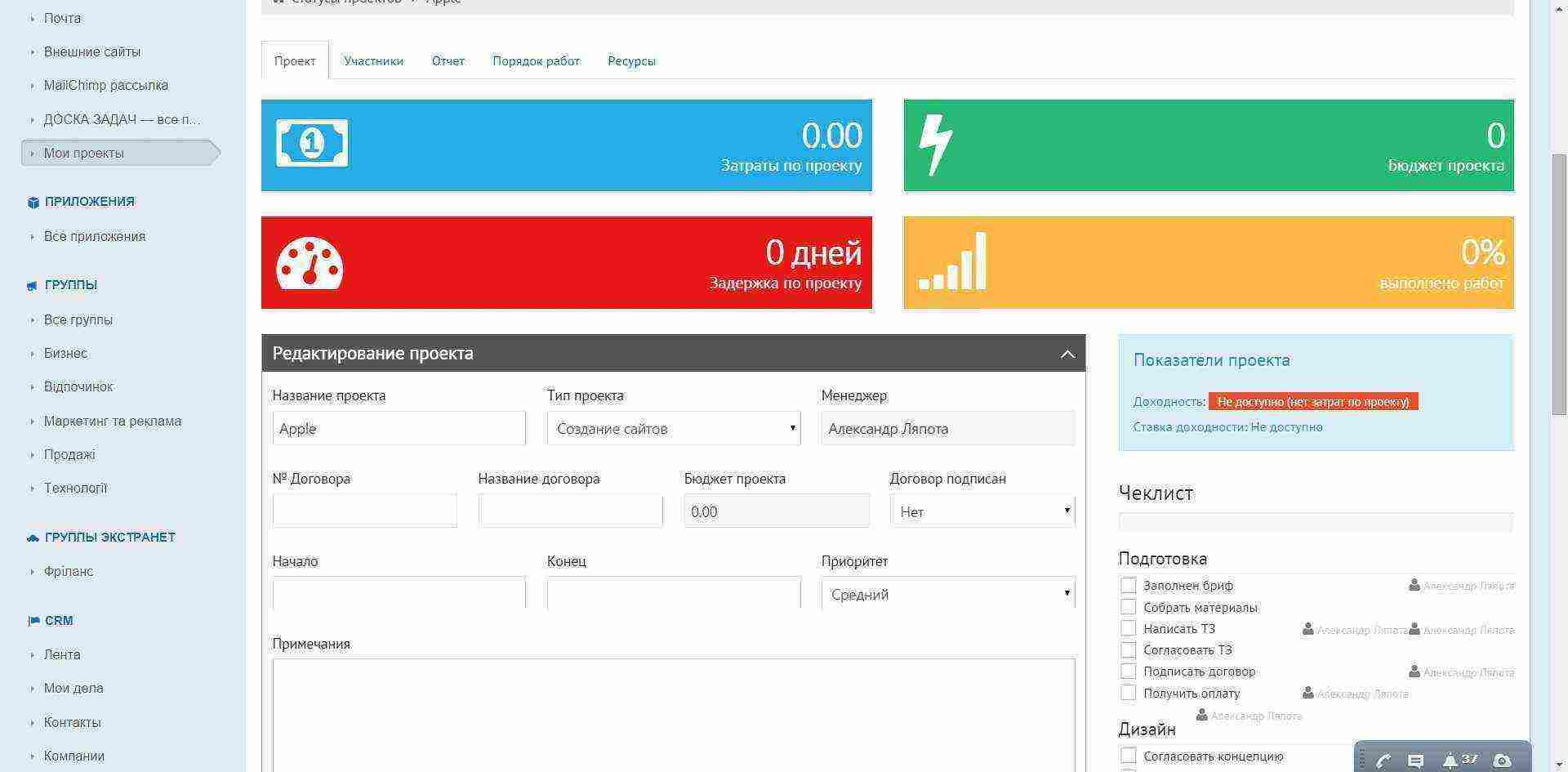Open the Технології group

[x=76, y=488]
